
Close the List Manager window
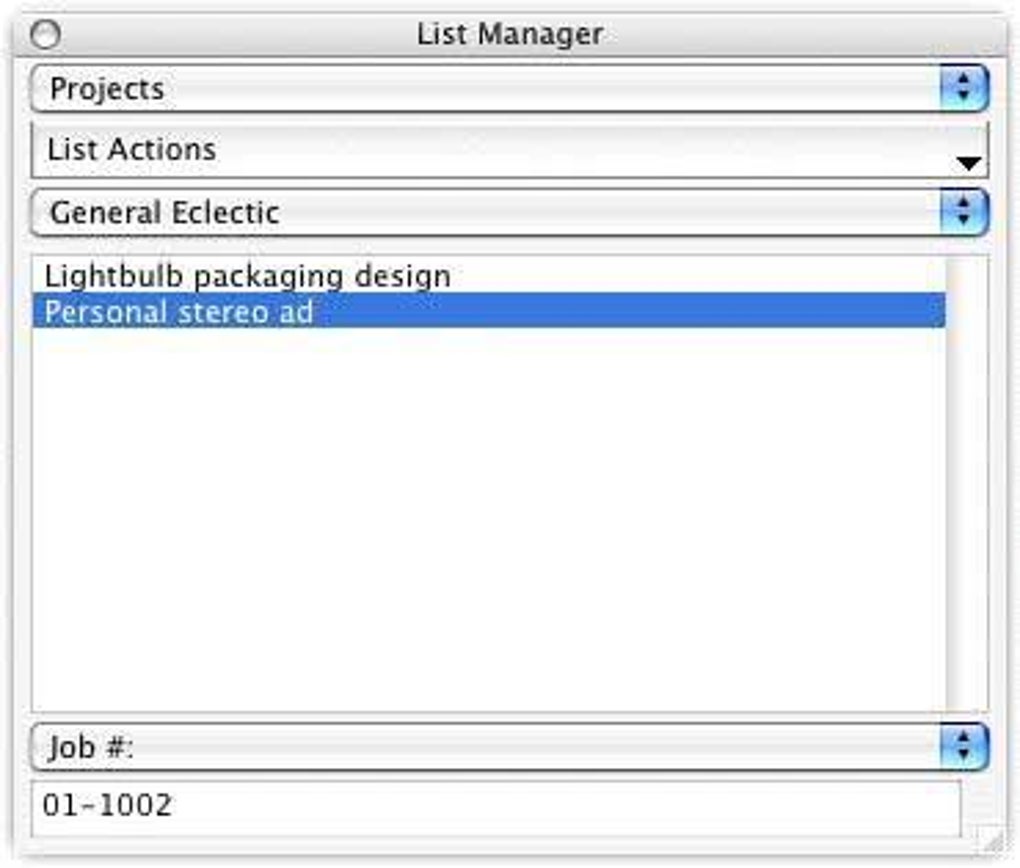tap(46, 35)
